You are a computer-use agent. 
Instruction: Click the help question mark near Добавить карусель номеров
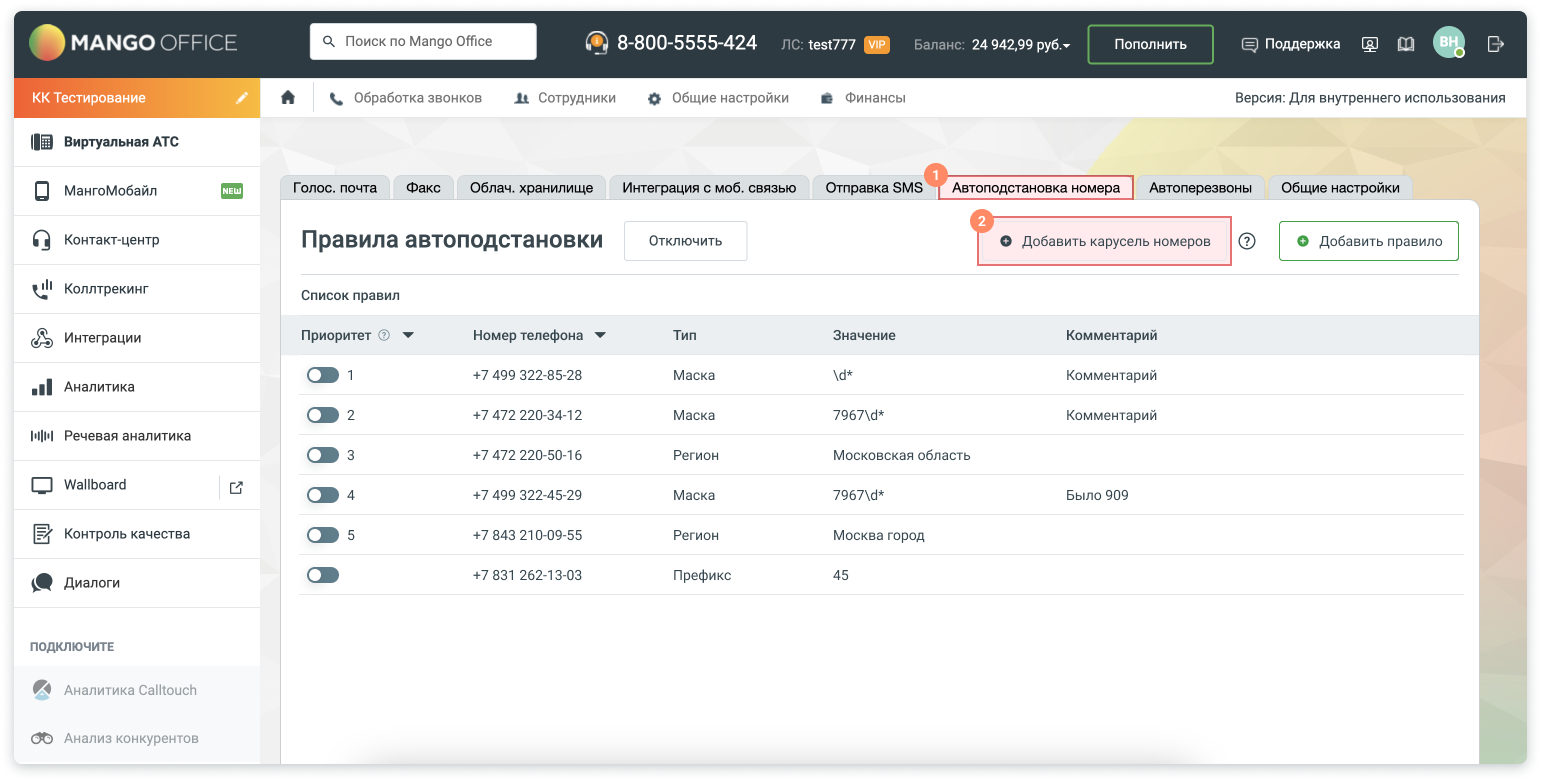click(x=1247, y=241)
